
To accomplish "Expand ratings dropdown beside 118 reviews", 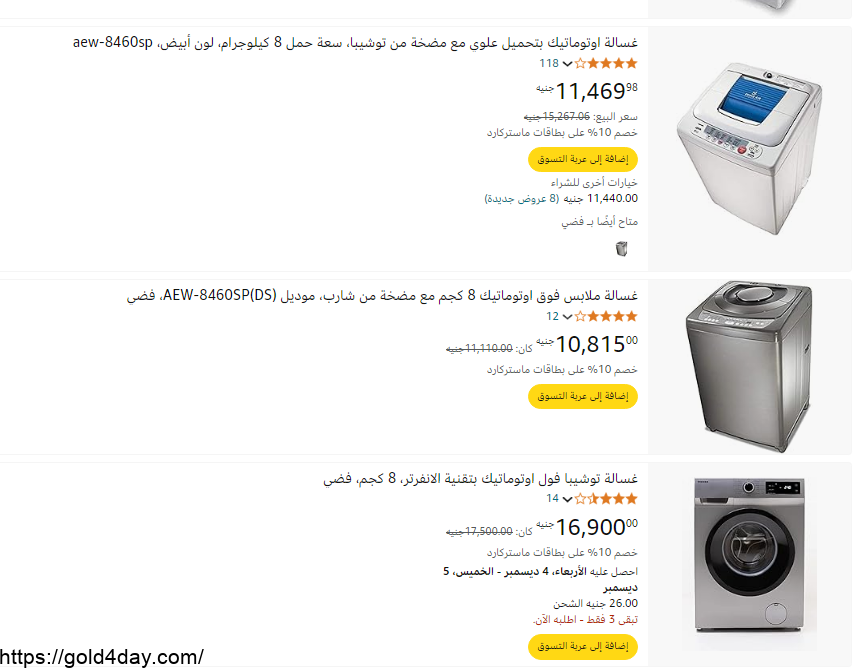I will tap(567, 64).
